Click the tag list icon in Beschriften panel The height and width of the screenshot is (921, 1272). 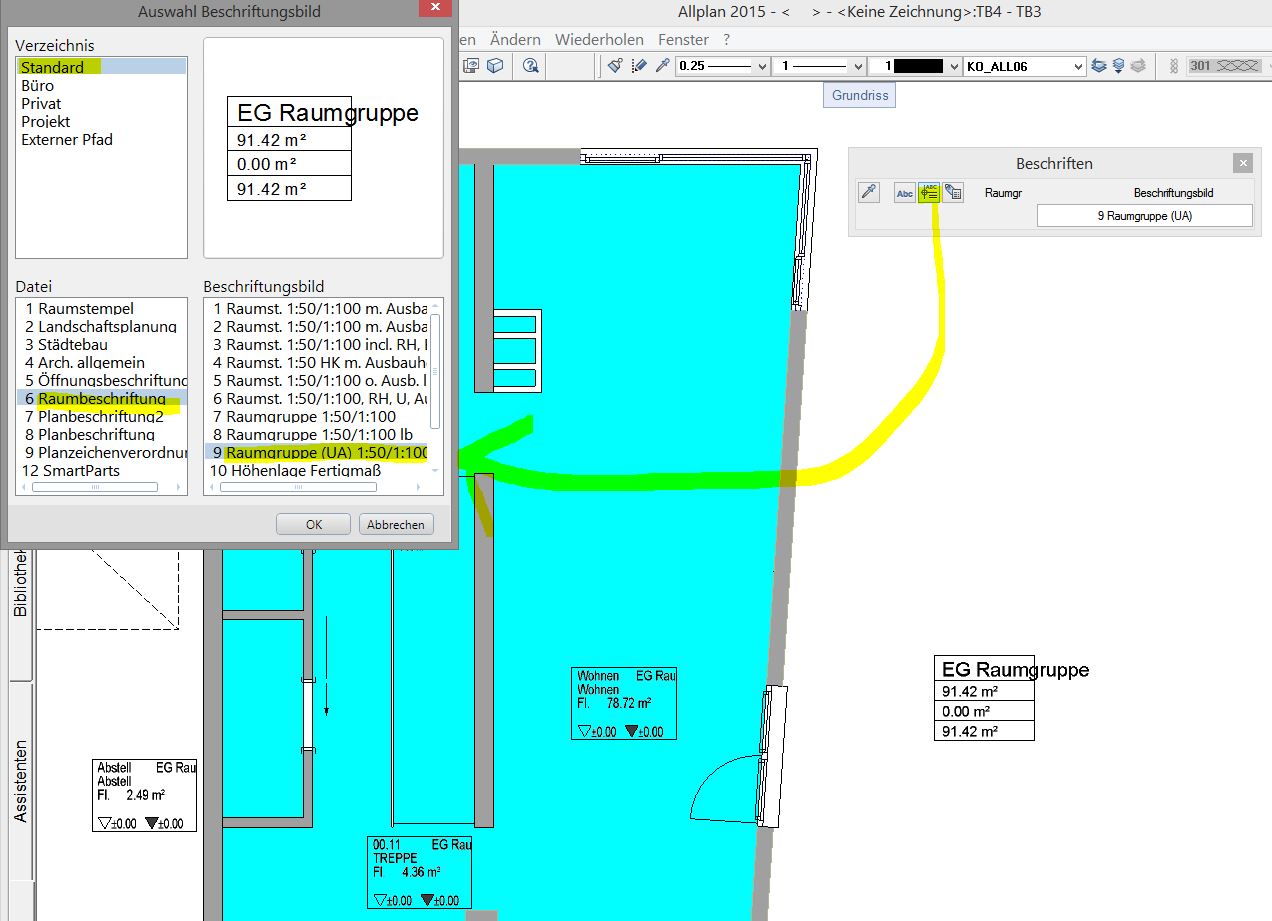pos(953,193)
